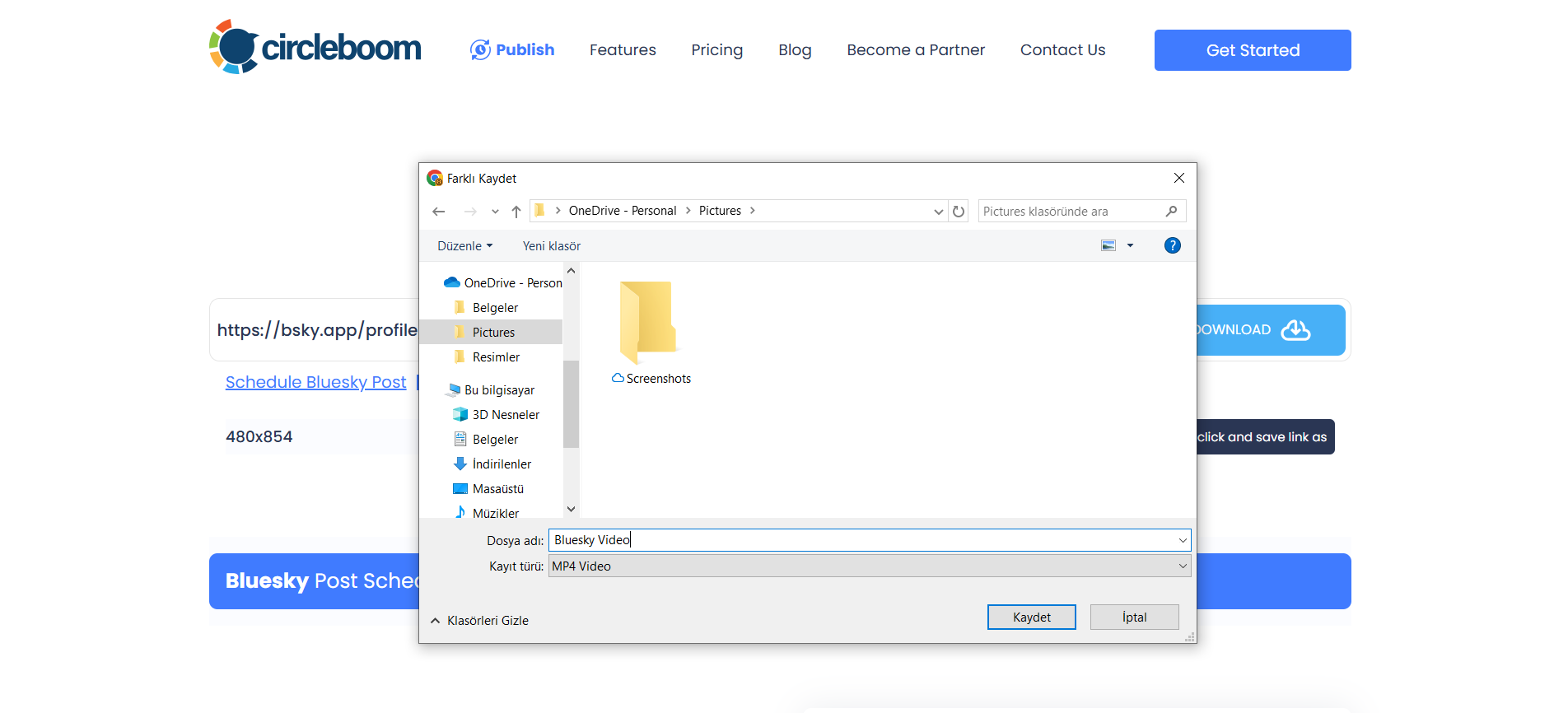Screen dimensions: 1568x713
Task: Select the Screenshots folder
Action: (651, 332)
